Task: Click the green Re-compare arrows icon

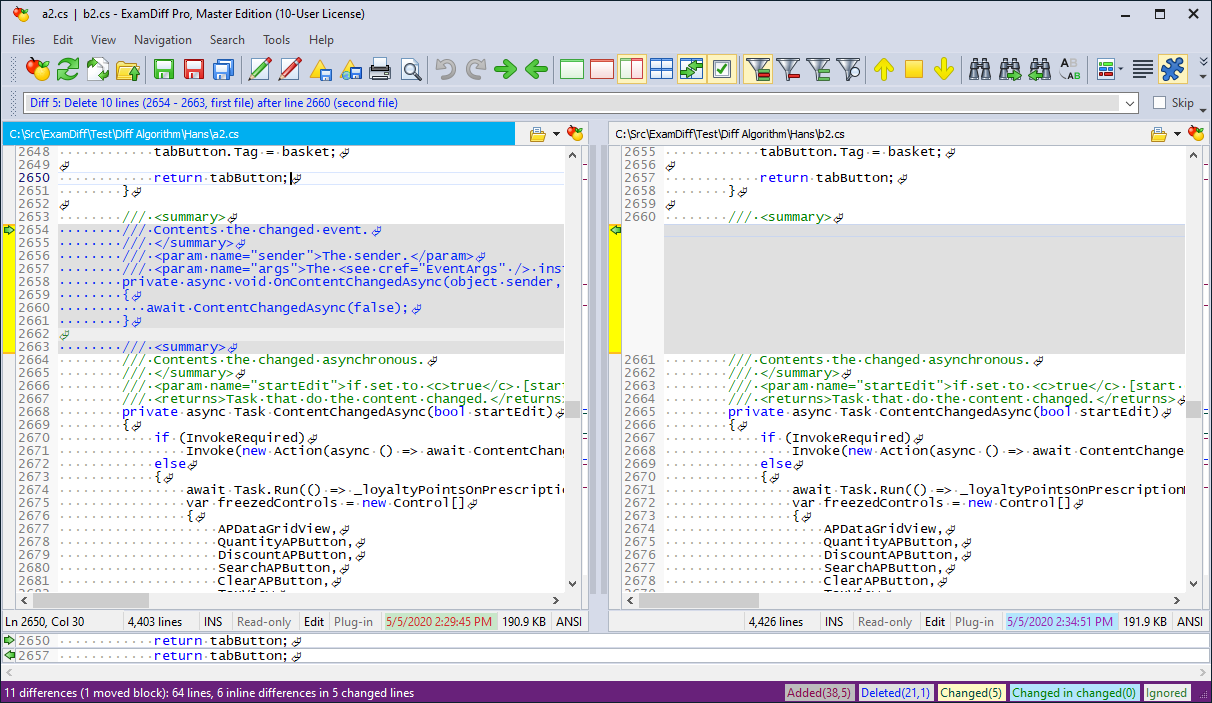Action: [x=68, y=69]
